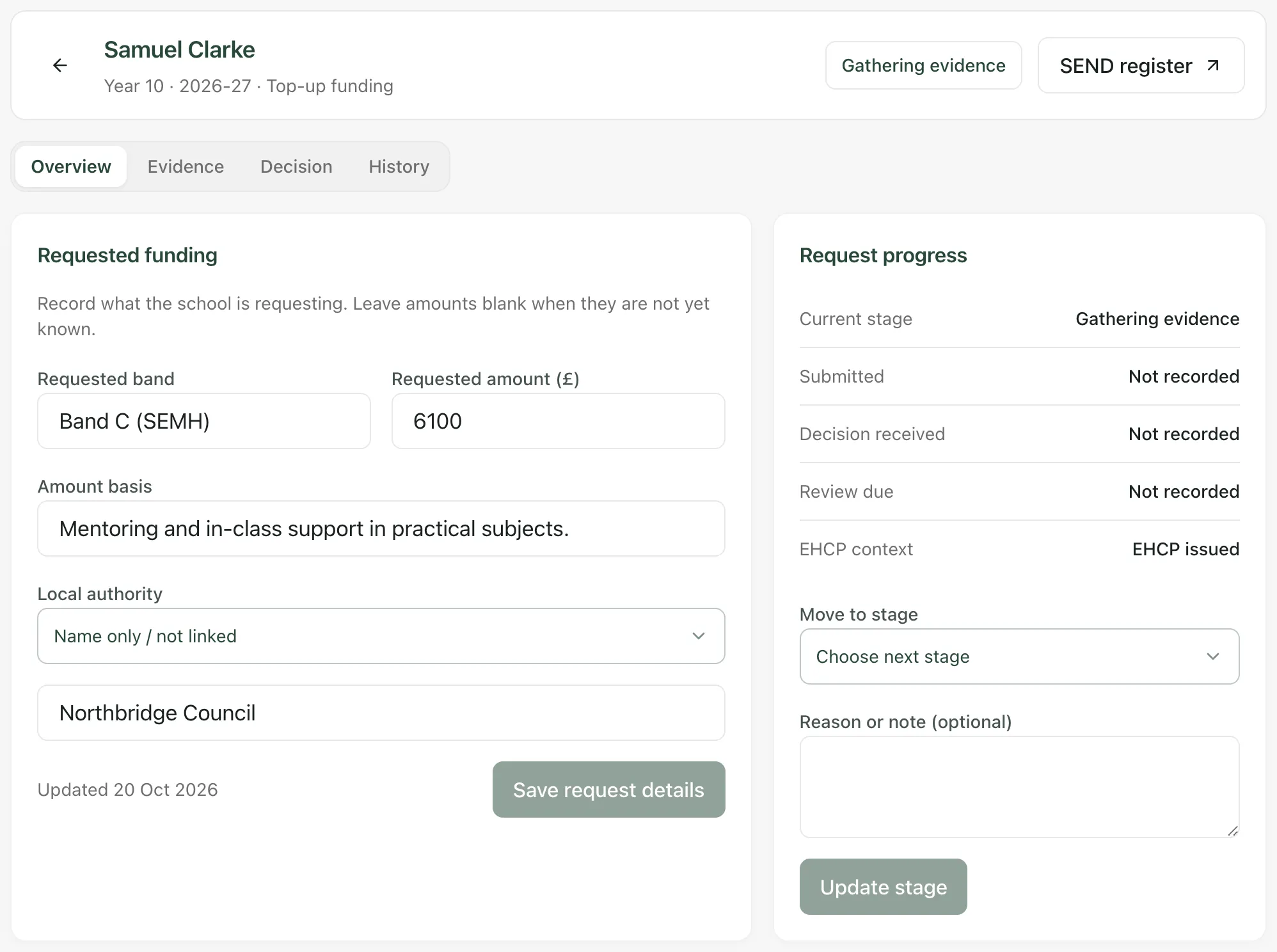Click the Amount basis text field
This screenshot has width=1277, height=952.
pos(381,528)
